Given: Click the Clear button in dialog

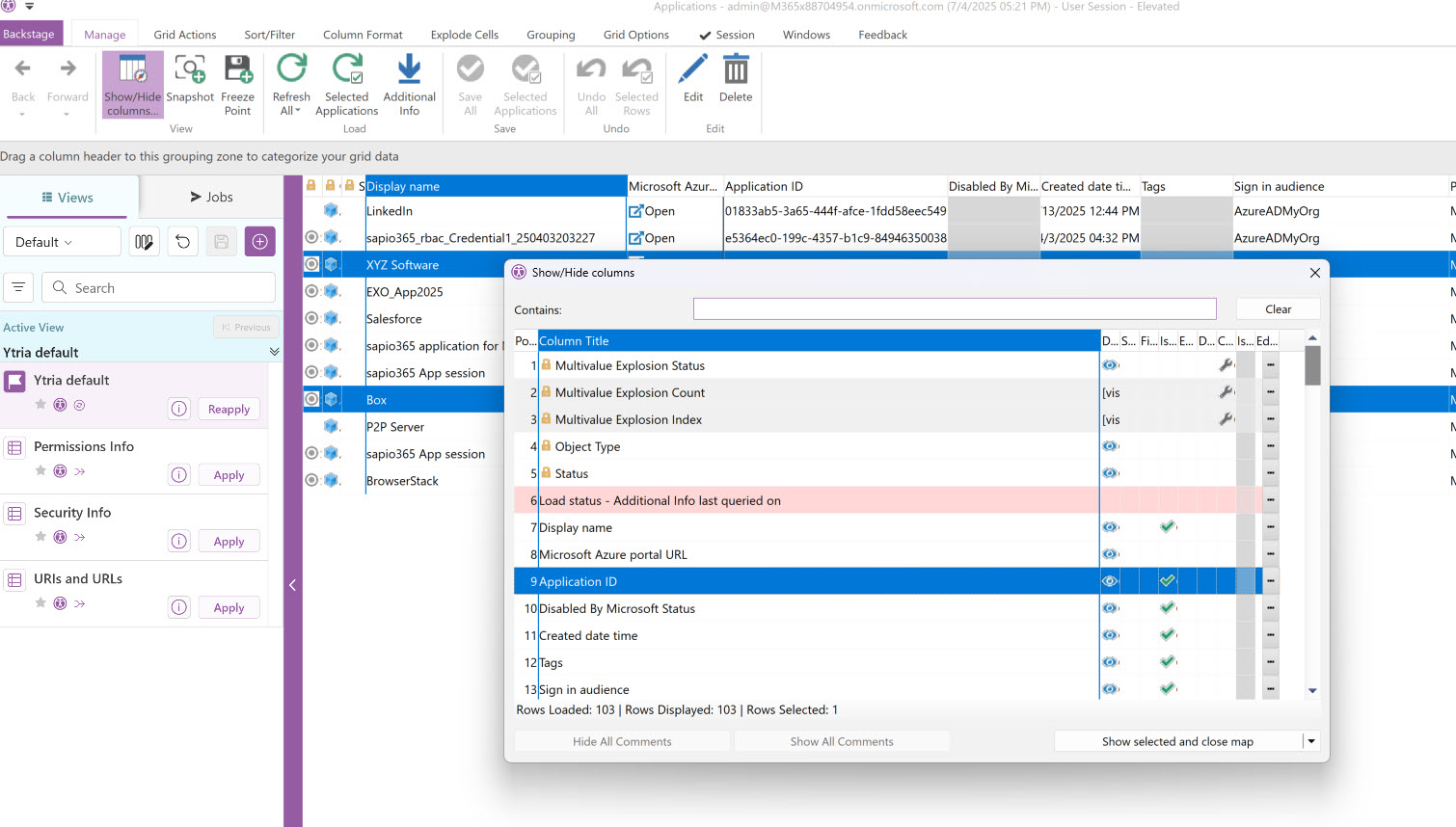Looking at the screenshot, I should (1278, 309).
